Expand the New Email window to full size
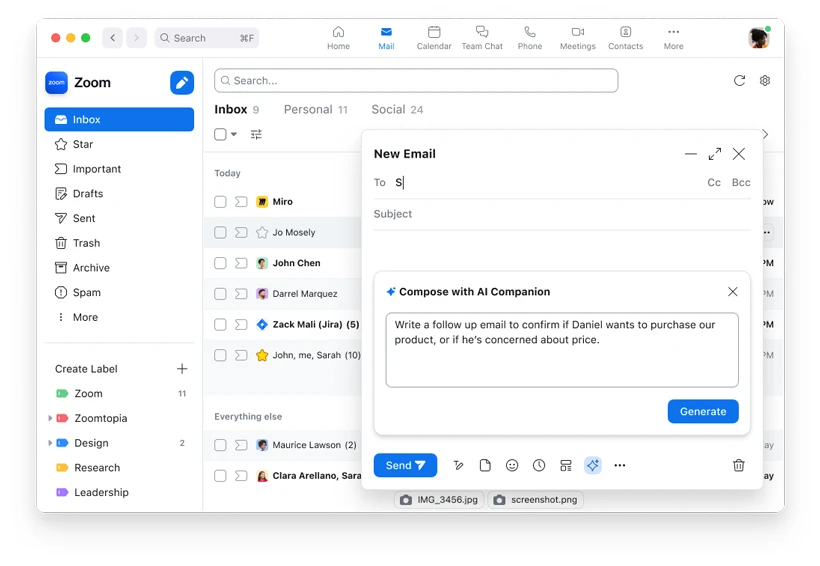Image resolution: width=820 pixels, height=566 pixels. point(714,154)
